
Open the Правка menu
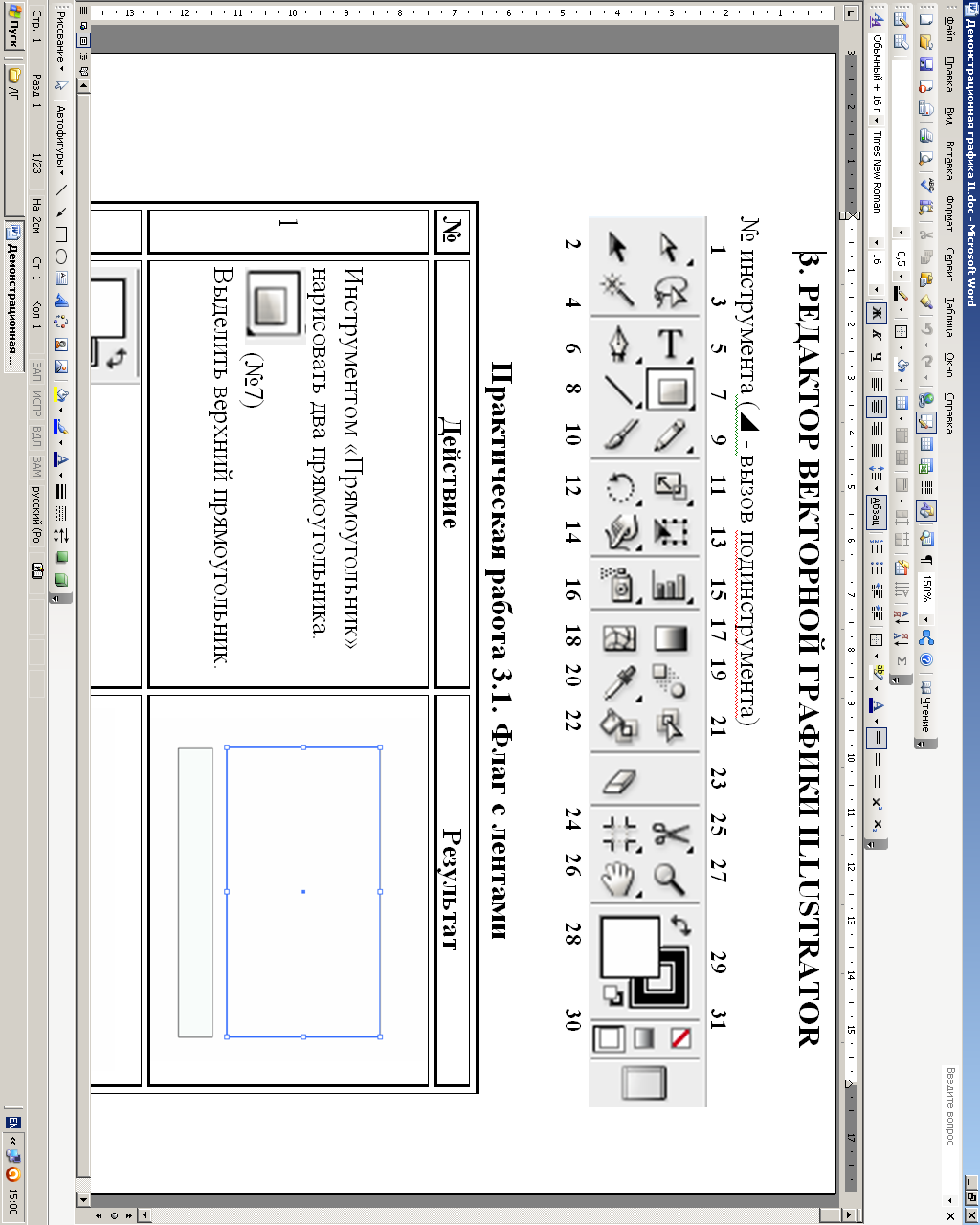[x=948, y=75]
